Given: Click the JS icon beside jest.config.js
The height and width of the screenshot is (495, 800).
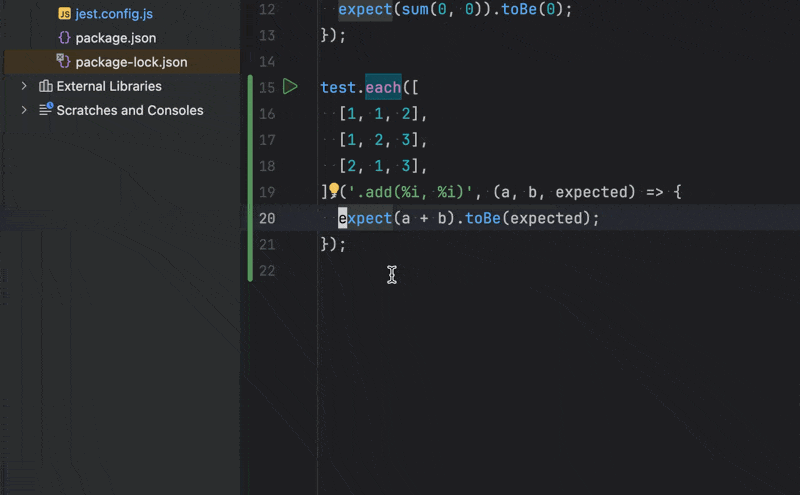Looking at the screenshot, I should click(x=64, y=14).
